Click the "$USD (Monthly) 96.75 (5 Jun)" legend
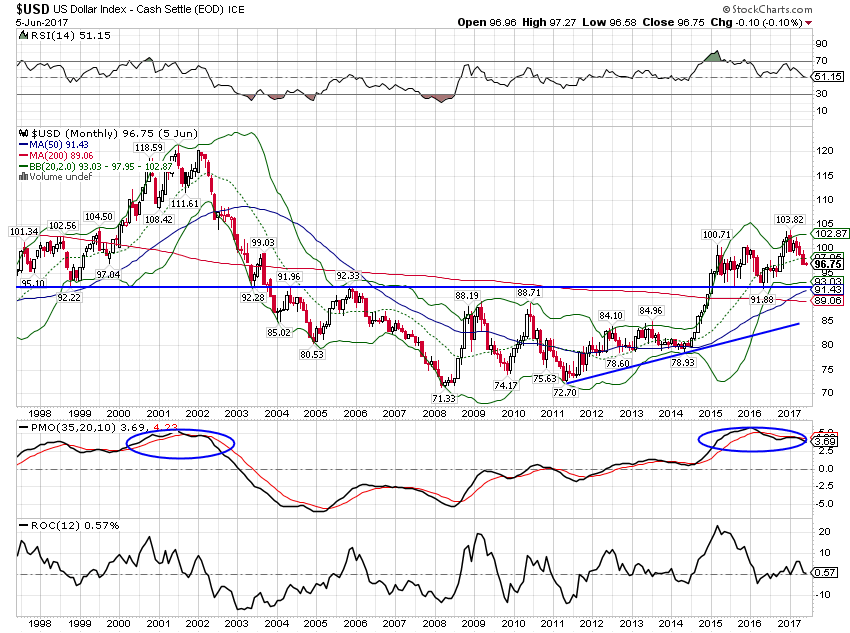850x633 pixels. coord(114,133)
